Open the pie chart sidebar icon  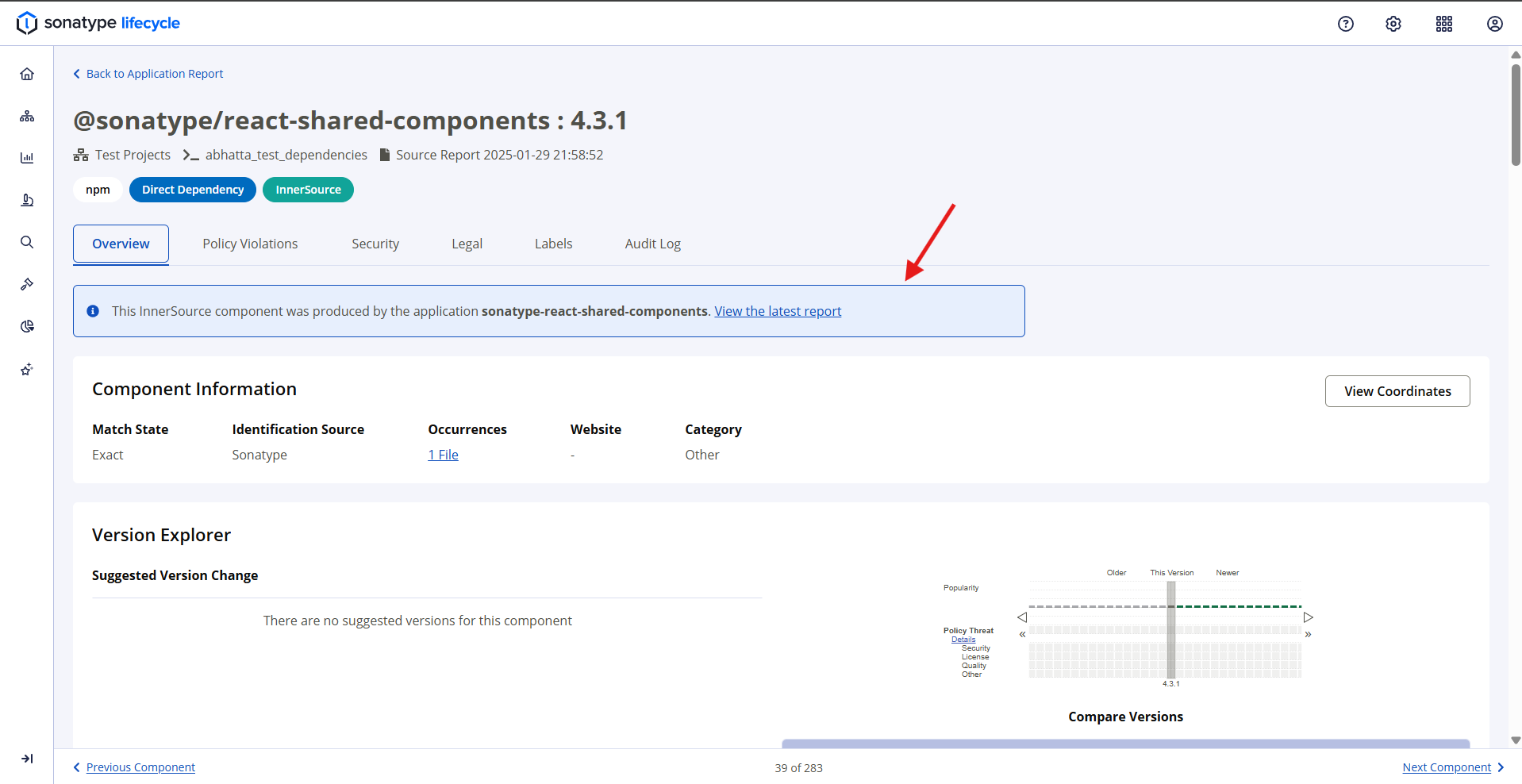(27, 326)
